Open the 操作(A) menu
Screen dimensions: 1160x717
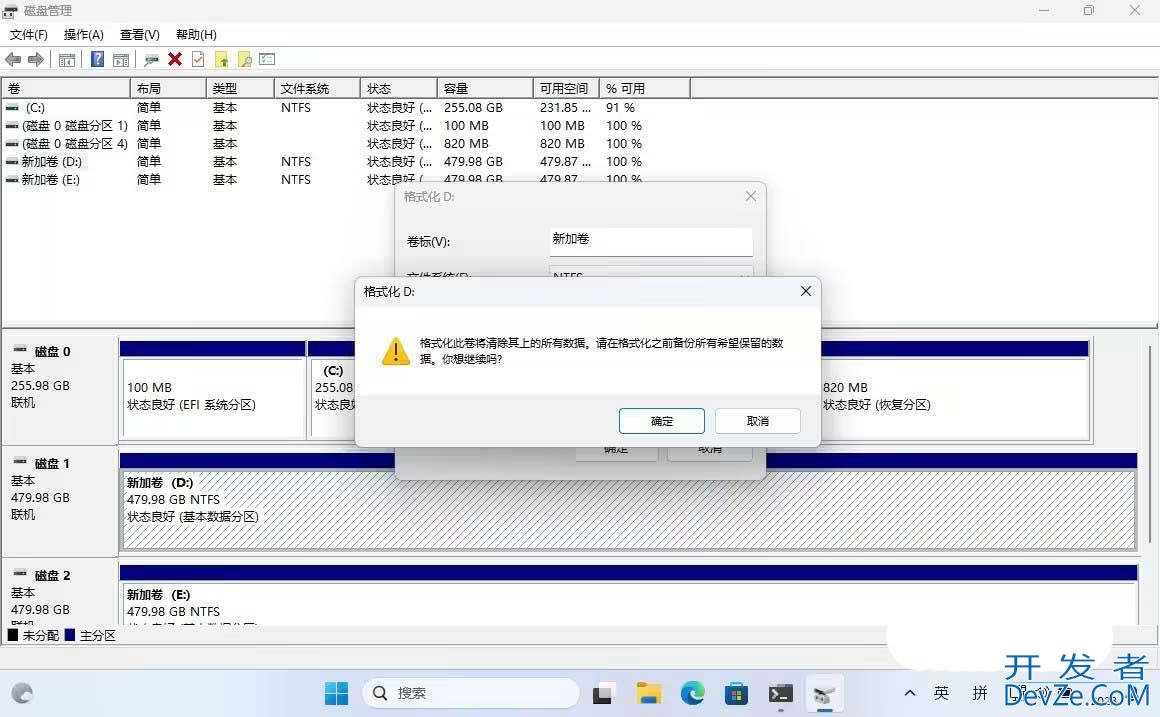tap(84, 35)
